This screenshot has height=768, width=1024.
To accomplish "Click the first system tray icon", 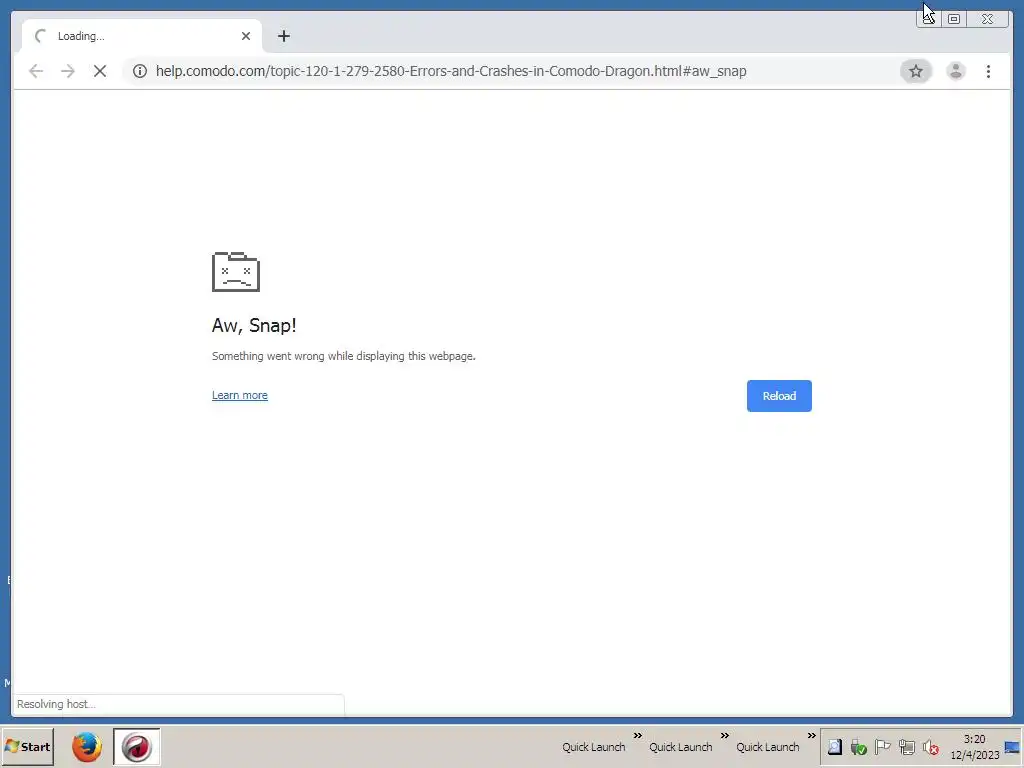I will click(834, 747).
